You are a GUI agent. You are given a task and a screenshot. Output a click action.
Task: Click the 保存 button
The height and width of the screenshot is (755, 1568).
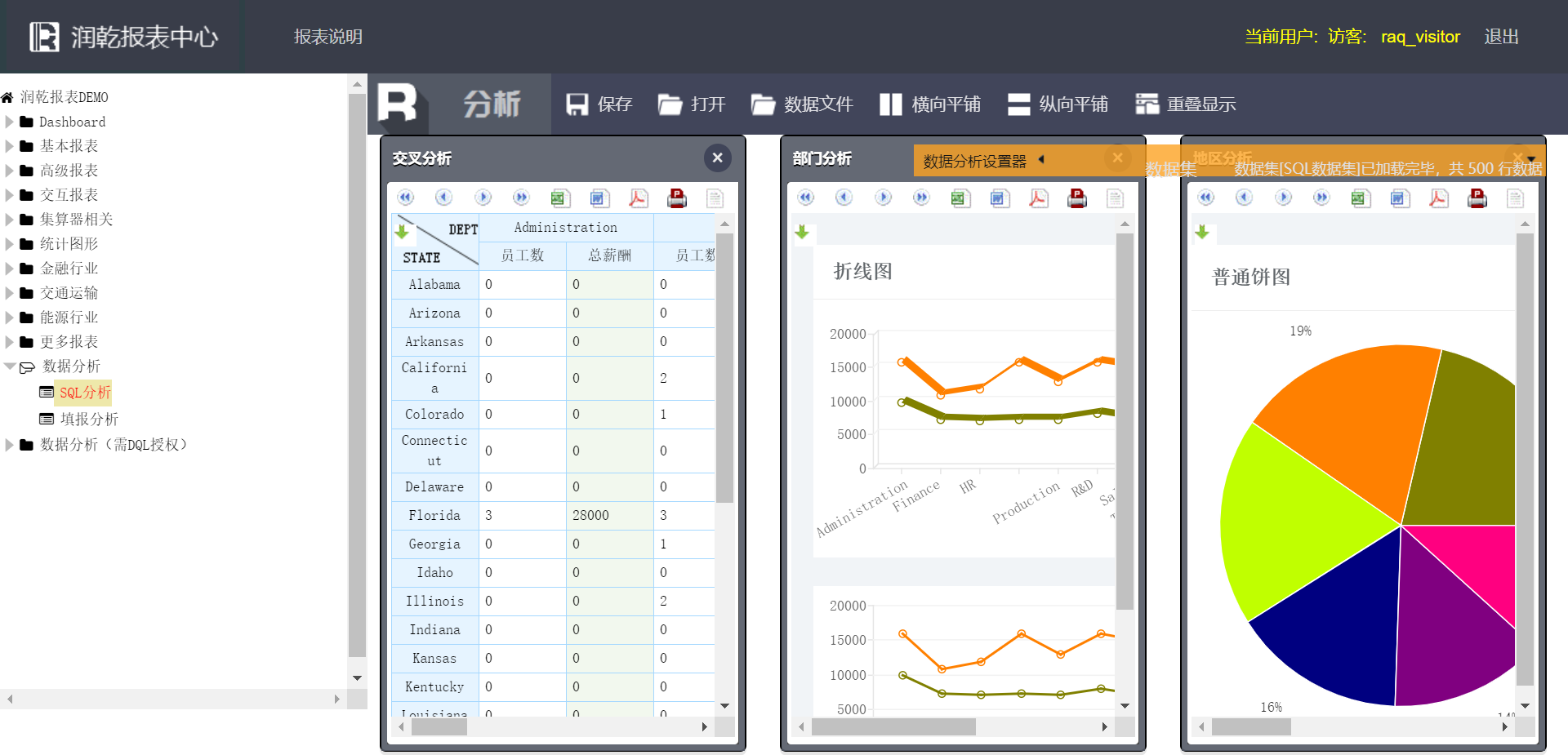pyautogui.click(x=599, y=104)
